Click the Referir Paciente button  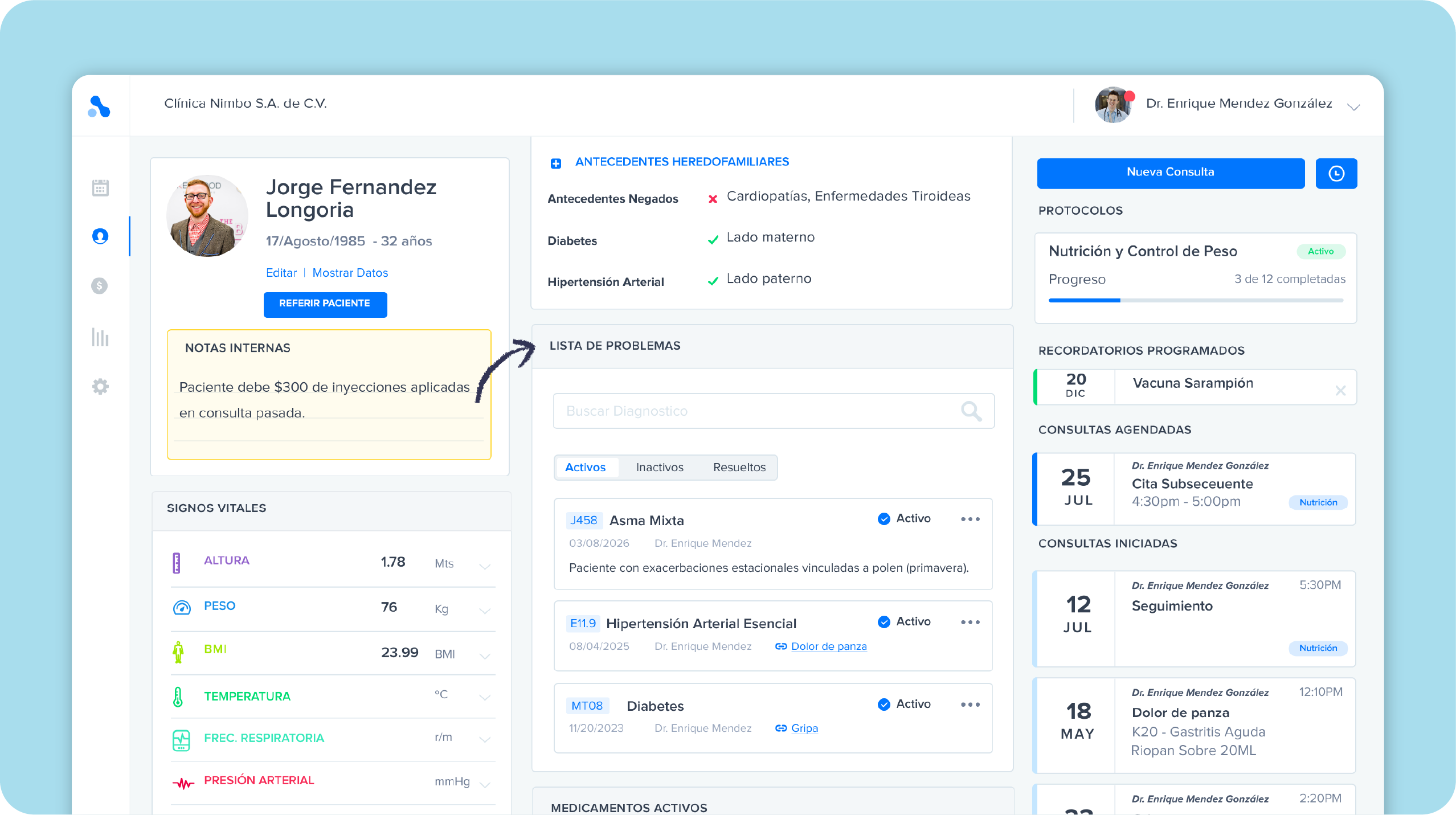(325, 304)
